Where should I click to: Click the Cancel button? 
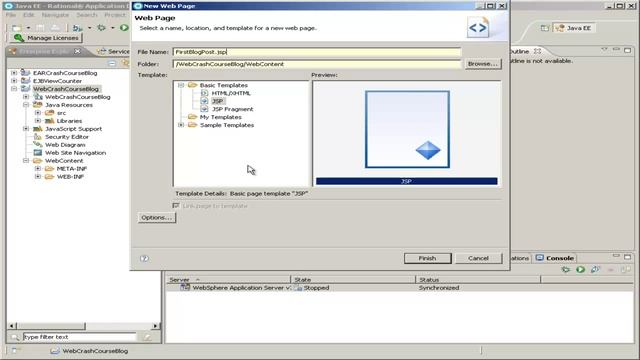pos(478,258)
